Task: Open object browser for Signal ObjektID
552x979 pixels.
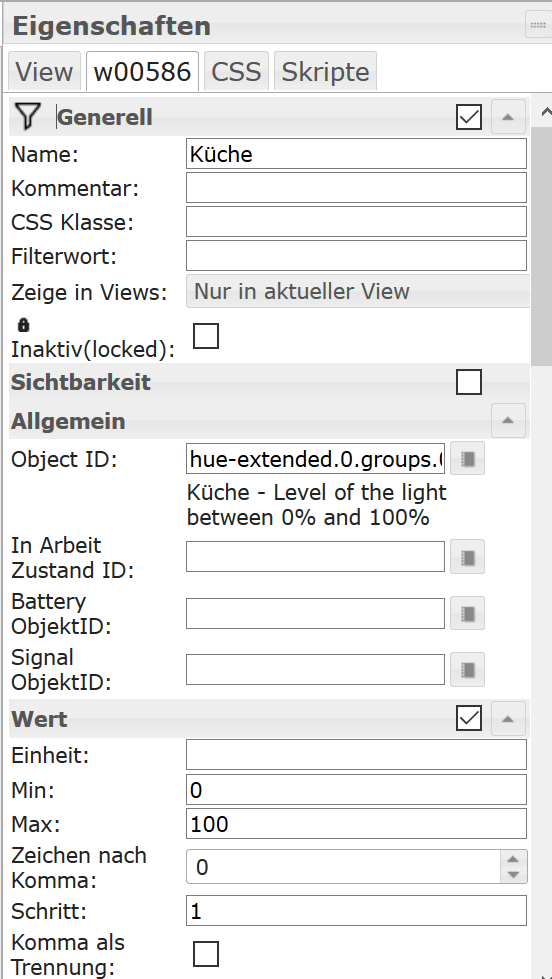Action: 468,669
